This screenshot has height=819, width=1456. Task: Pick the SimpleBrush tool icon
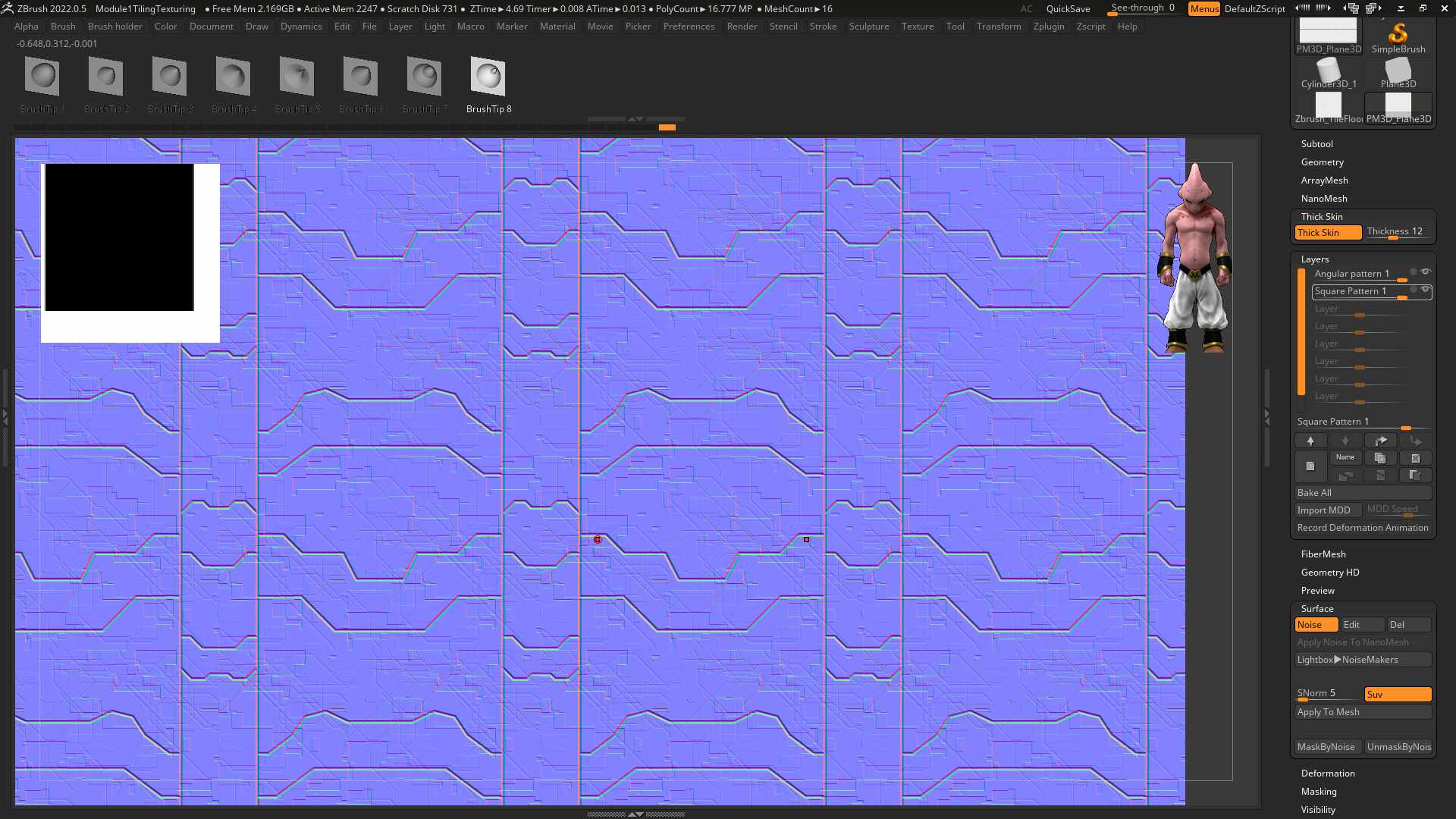click(x=1398, y=36)
